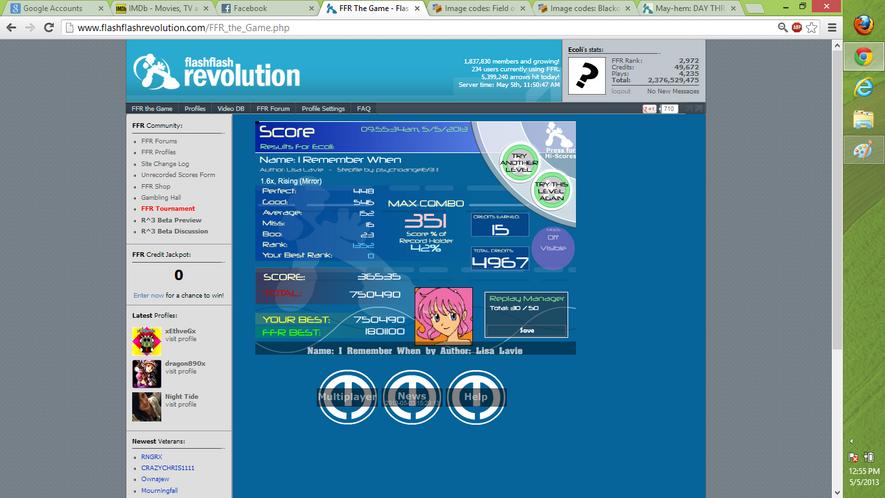This screenshot has width=885, height=498.
Task: Bookmark this page with the star icon
Action: coord(812,27)
